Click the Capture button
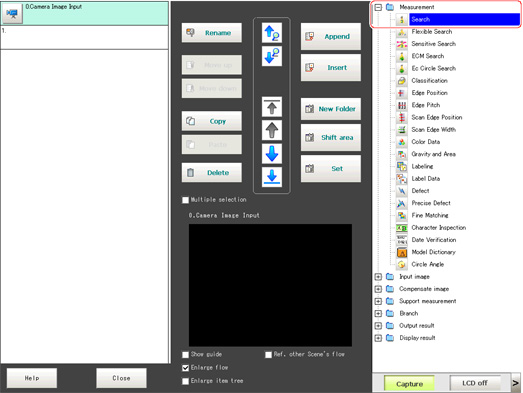 [409, 384]
